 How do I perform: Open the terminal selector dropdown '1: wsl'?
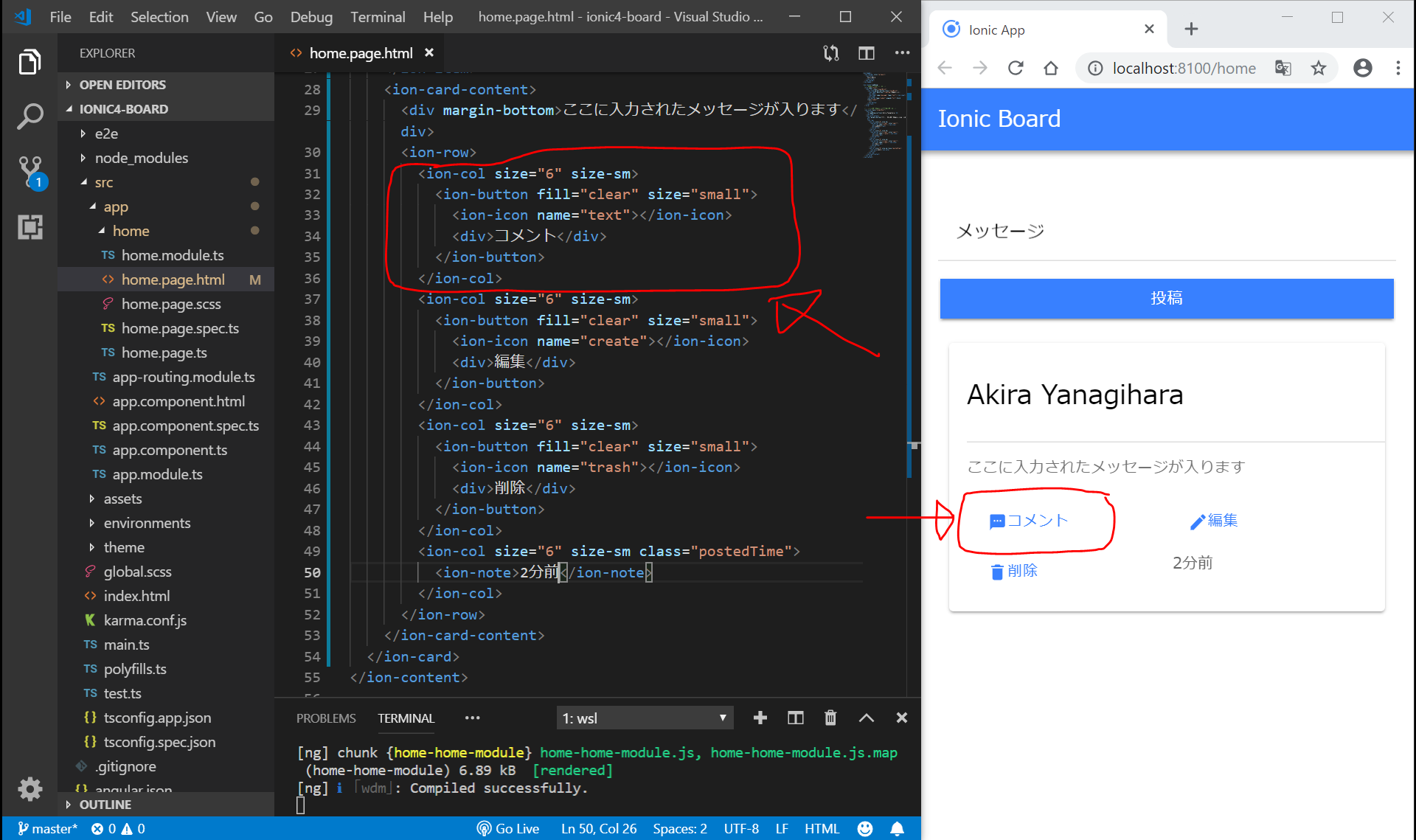point(645,718)
